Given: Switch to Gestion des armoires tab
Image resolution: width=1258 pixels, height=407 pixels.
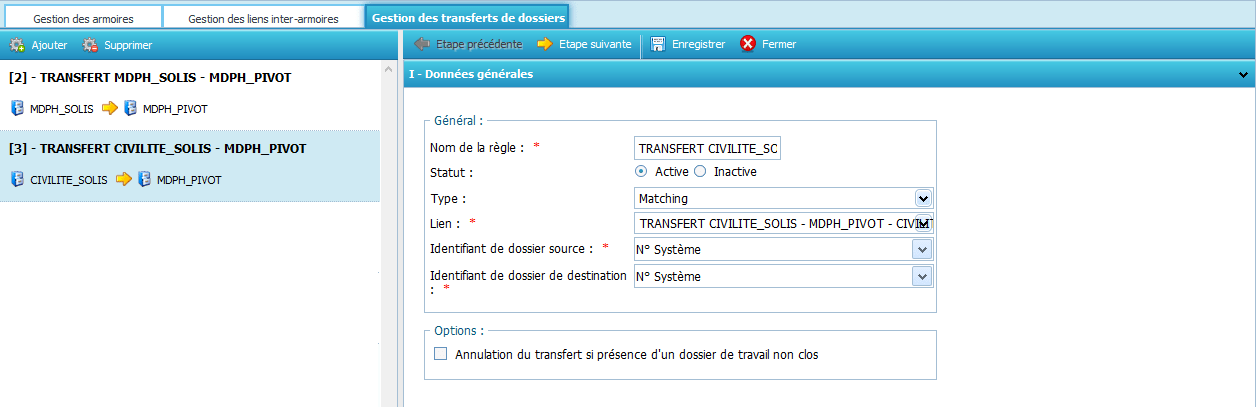Looking at the screenshot, I should [x=82, y=18].
